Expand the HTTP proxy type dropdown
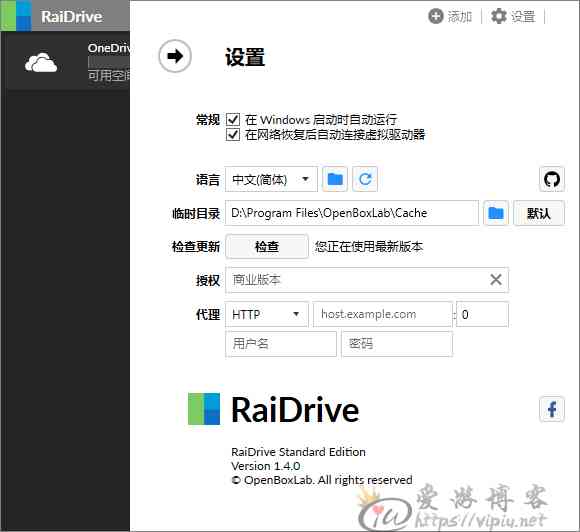This screenshot has height=532, width=580. (x=267, y=314)
